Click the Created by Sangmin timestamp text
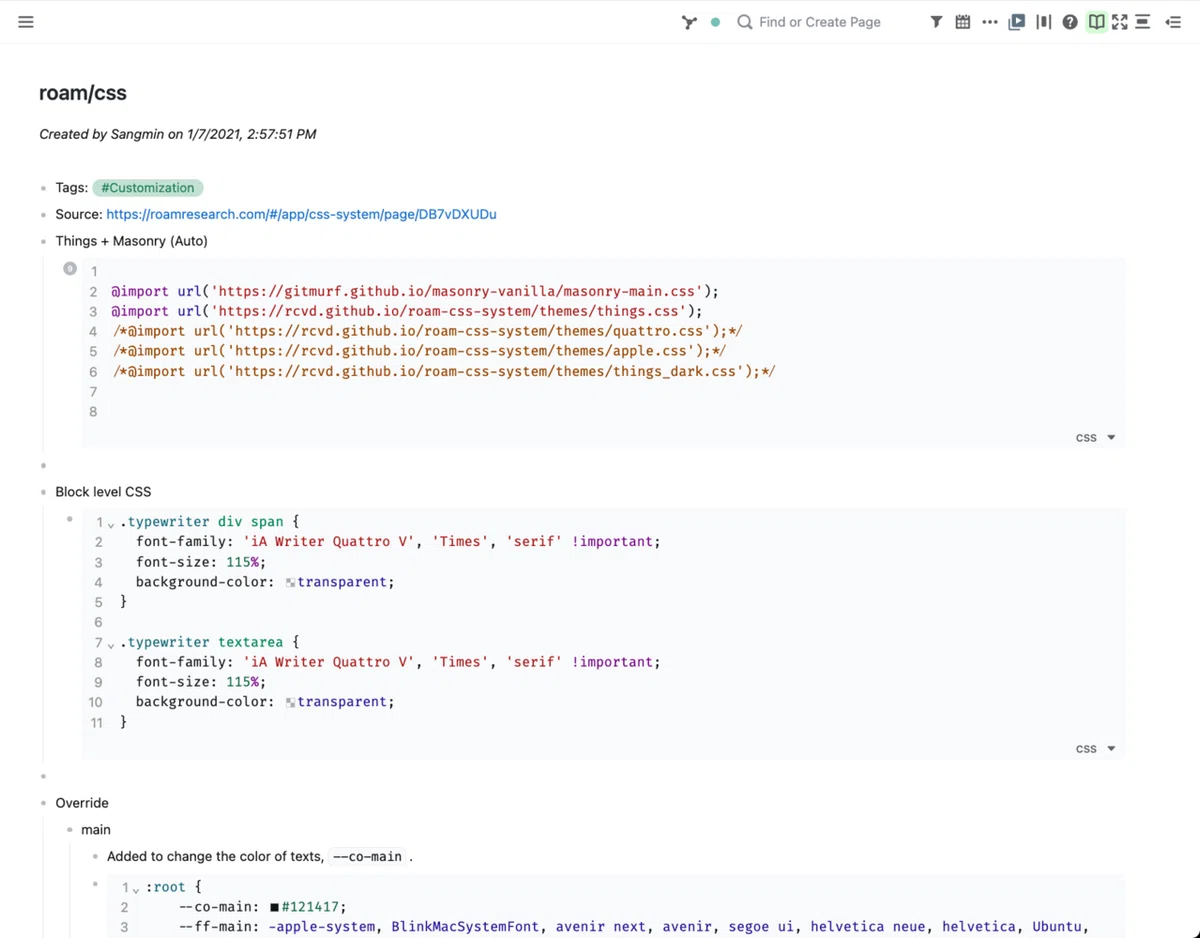This screenshot has height=938, width=1200. [177, 134]
